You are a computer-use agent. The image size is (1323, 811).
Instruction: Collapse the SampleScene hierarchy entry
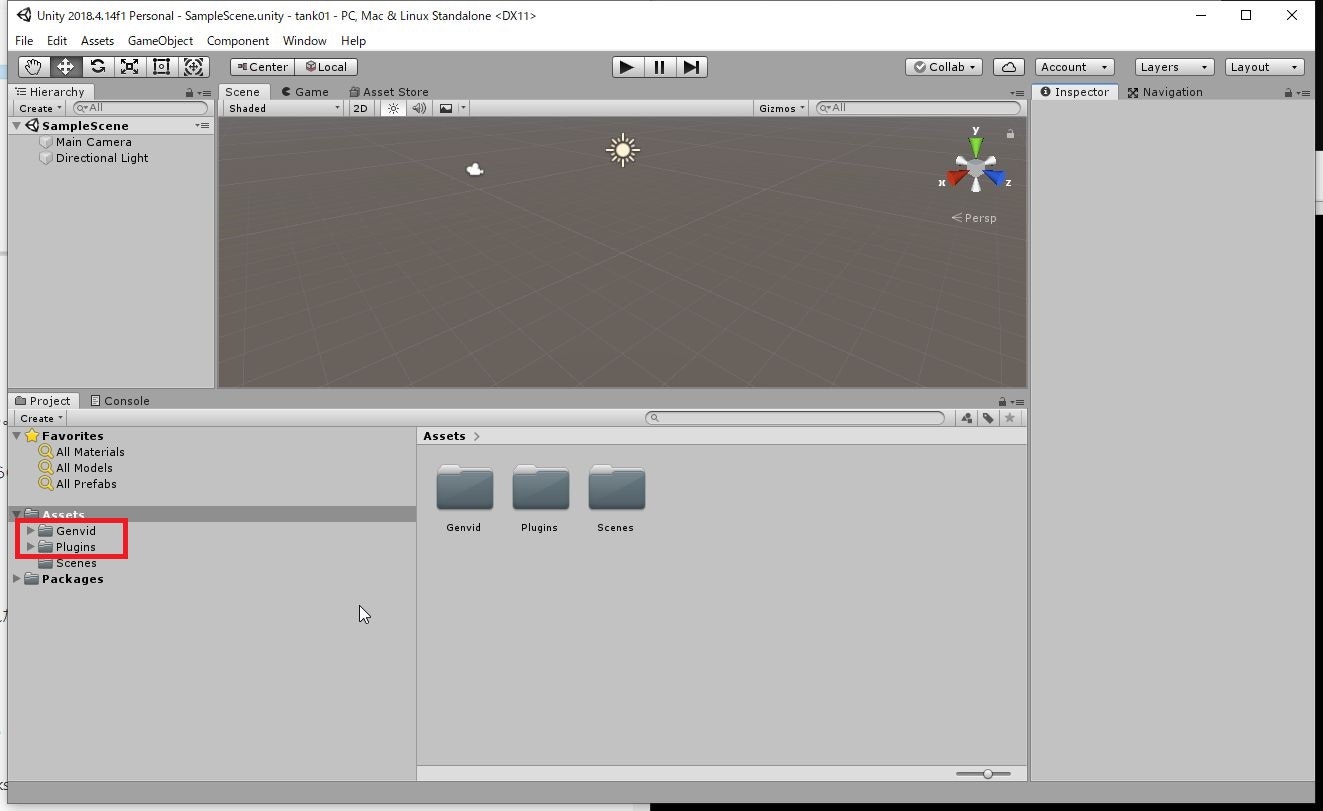pyautogui.click(x=18, y=126)
